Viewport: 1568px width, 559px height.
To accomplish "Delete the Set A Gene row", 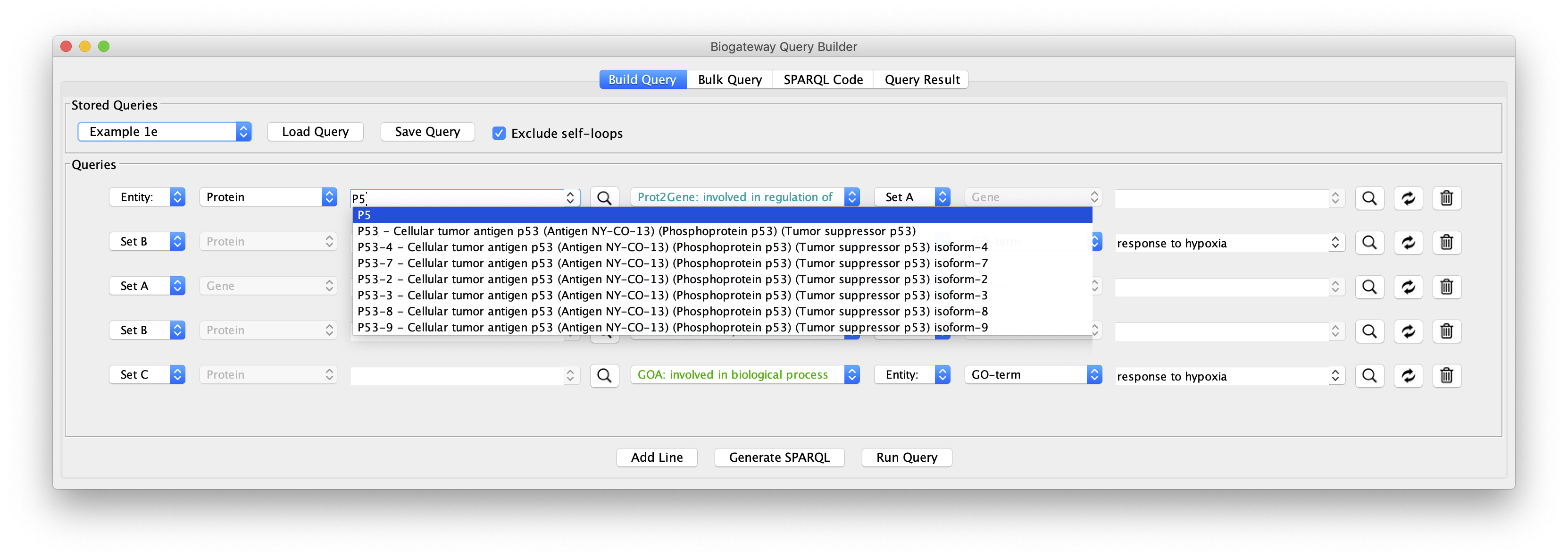I will coord(1446,287).
